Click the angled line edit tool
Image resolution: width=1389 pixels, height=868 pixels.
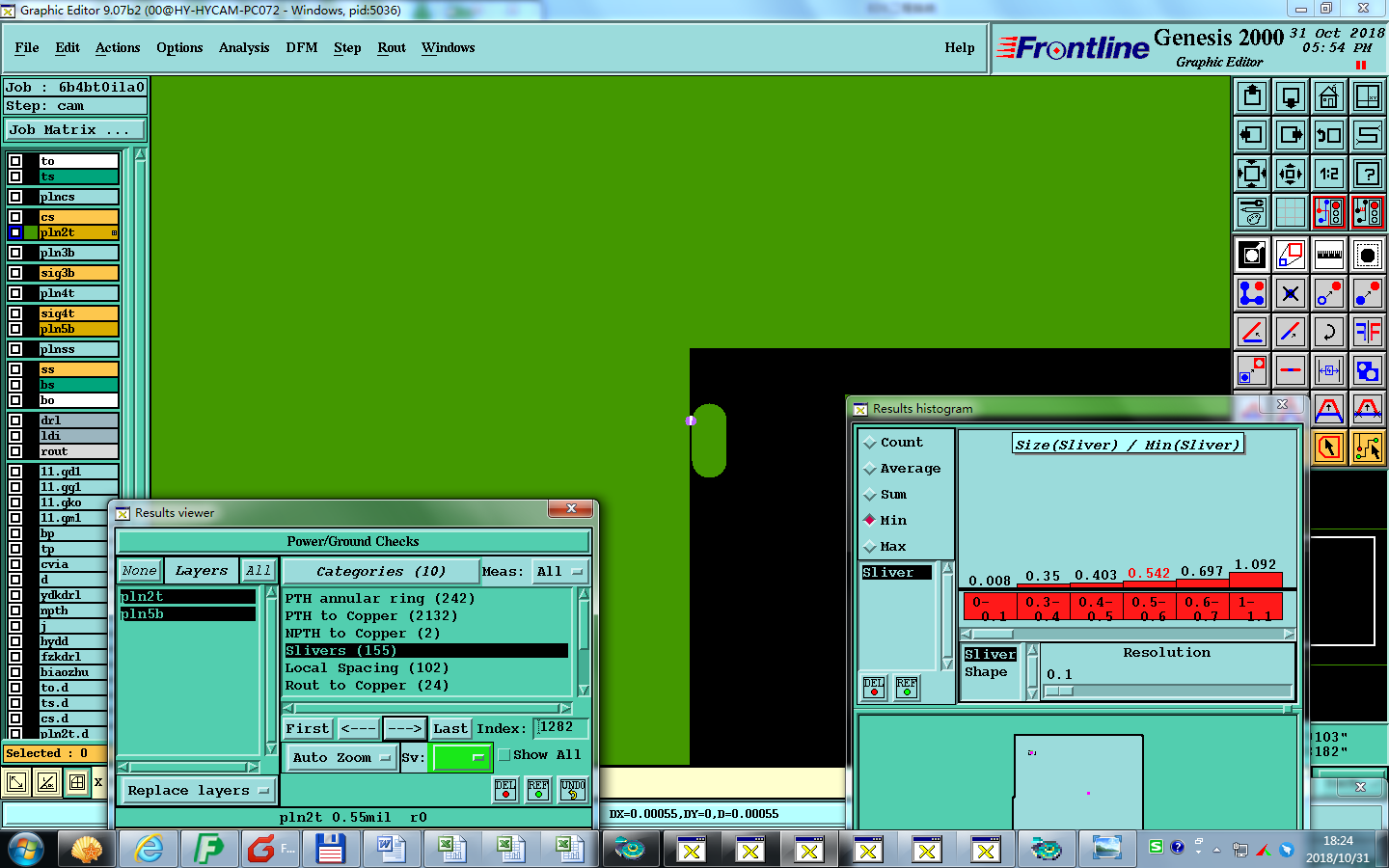coord(1252,332)
